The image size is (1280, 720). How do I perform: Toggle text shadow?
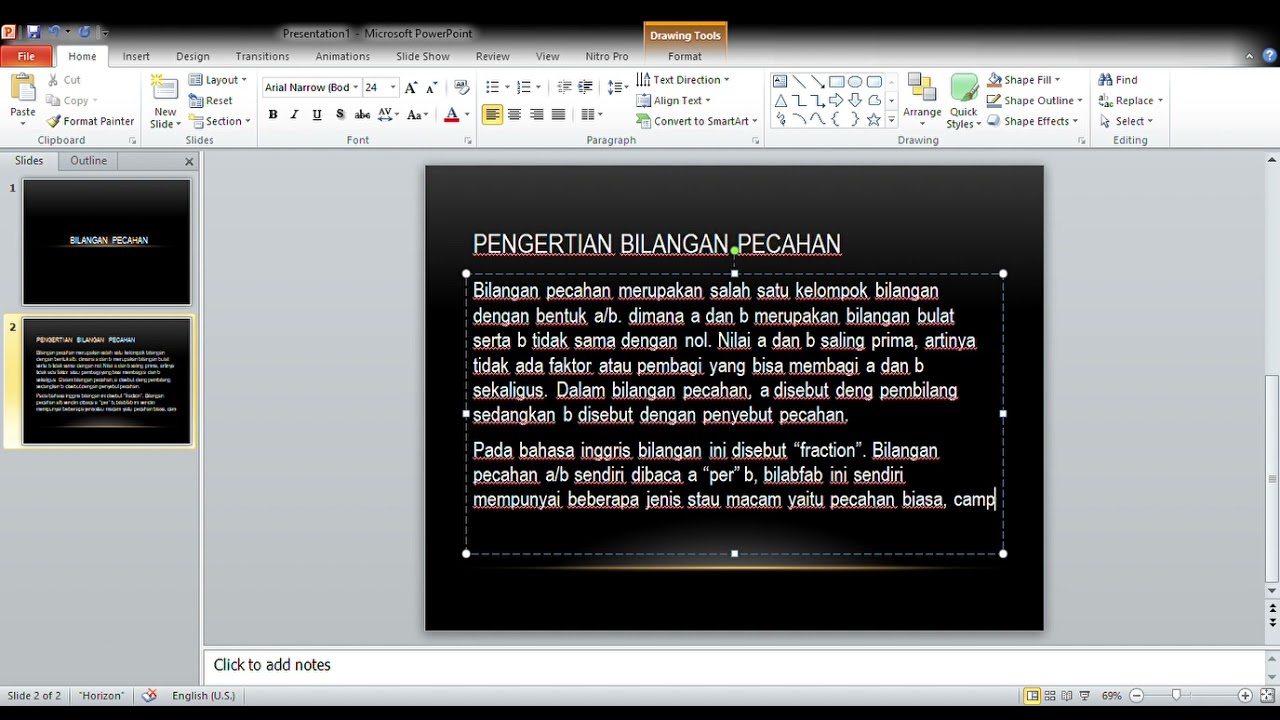pyautogui.click(x=340, y=115)
